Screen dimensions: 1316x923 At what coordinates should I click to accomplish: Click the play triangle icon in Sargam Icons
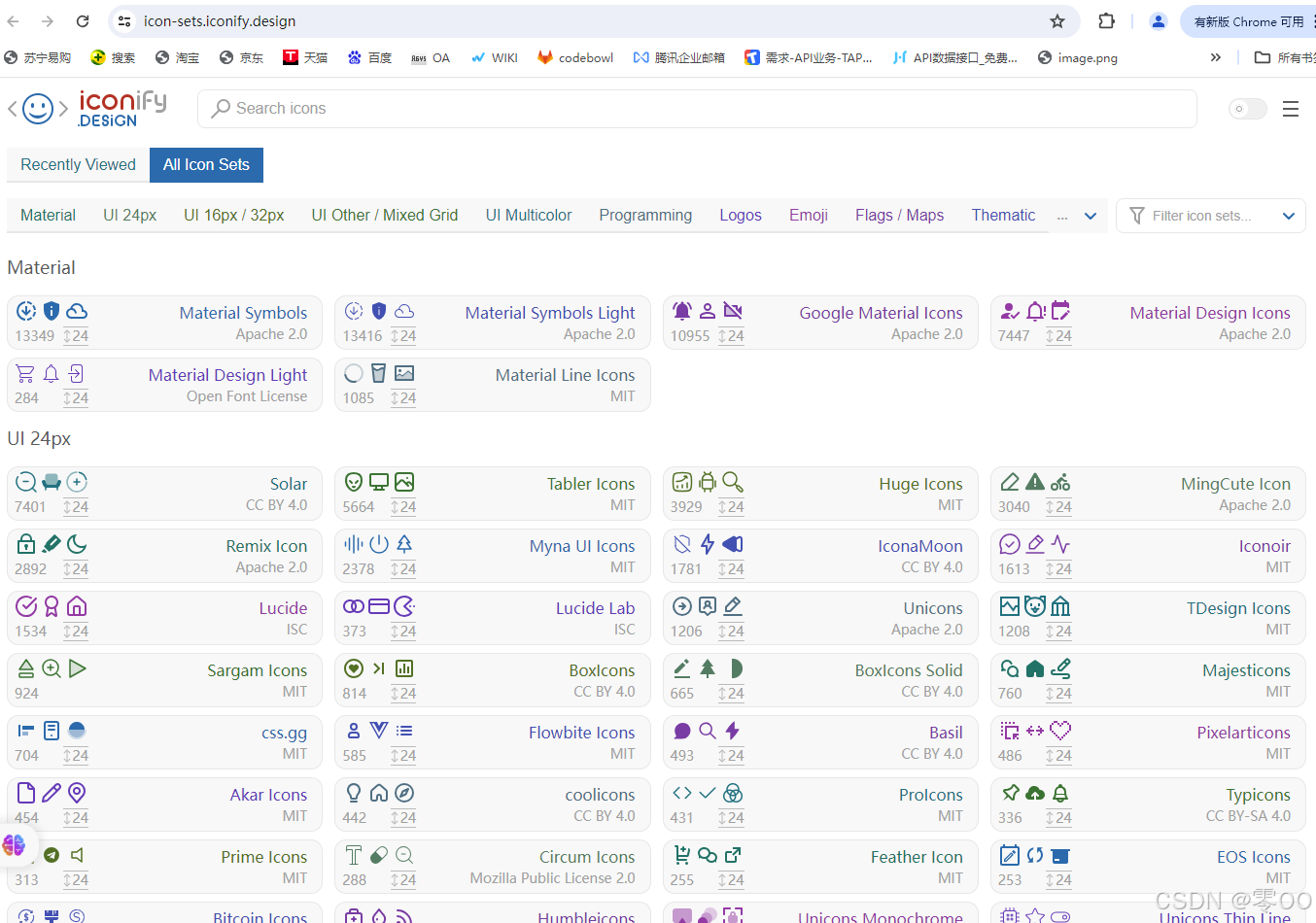coord(77,668)
